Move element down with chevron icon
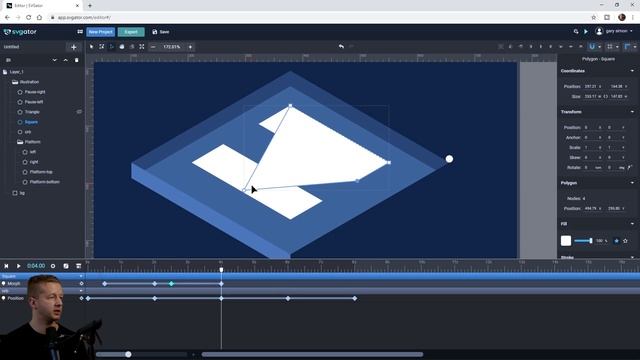Viewport: 640px width, 360px height. click(x=55, y=60)
